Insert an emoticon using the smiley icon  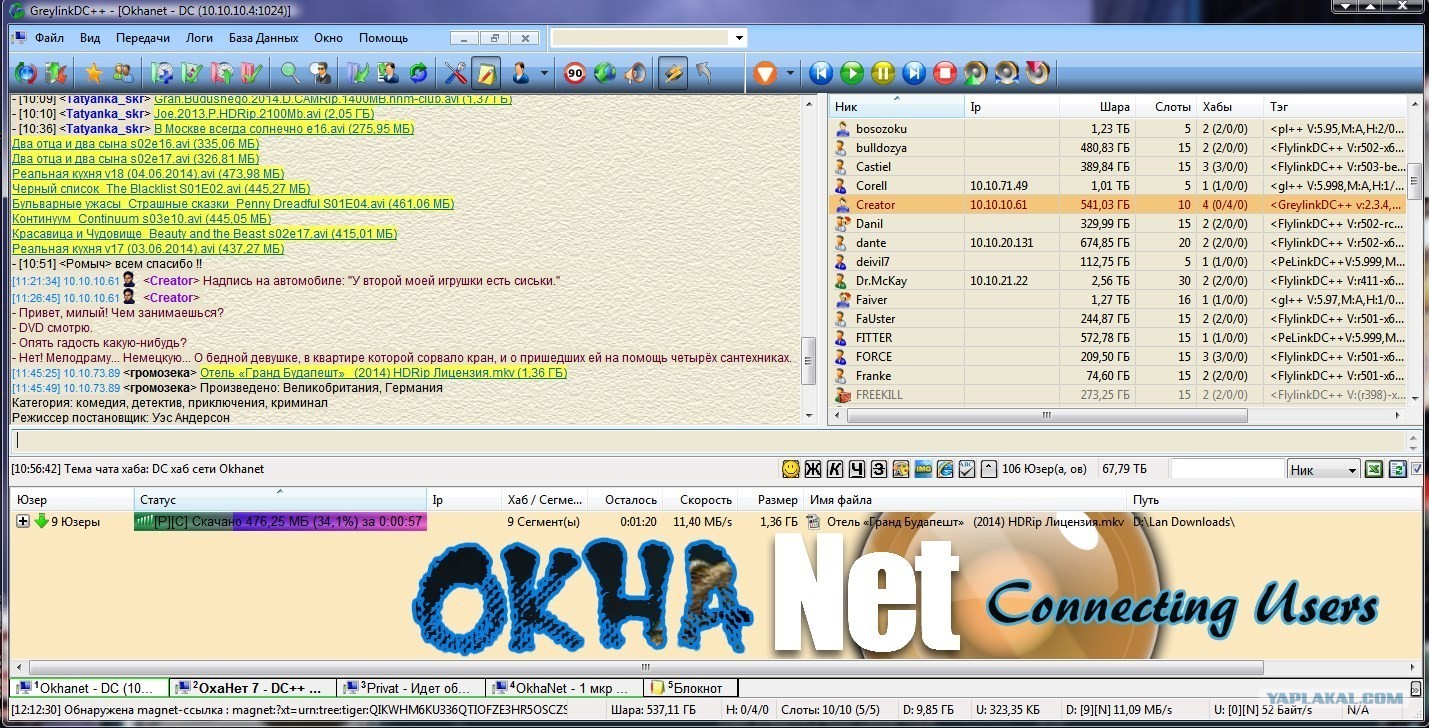(x=790, y=469)
